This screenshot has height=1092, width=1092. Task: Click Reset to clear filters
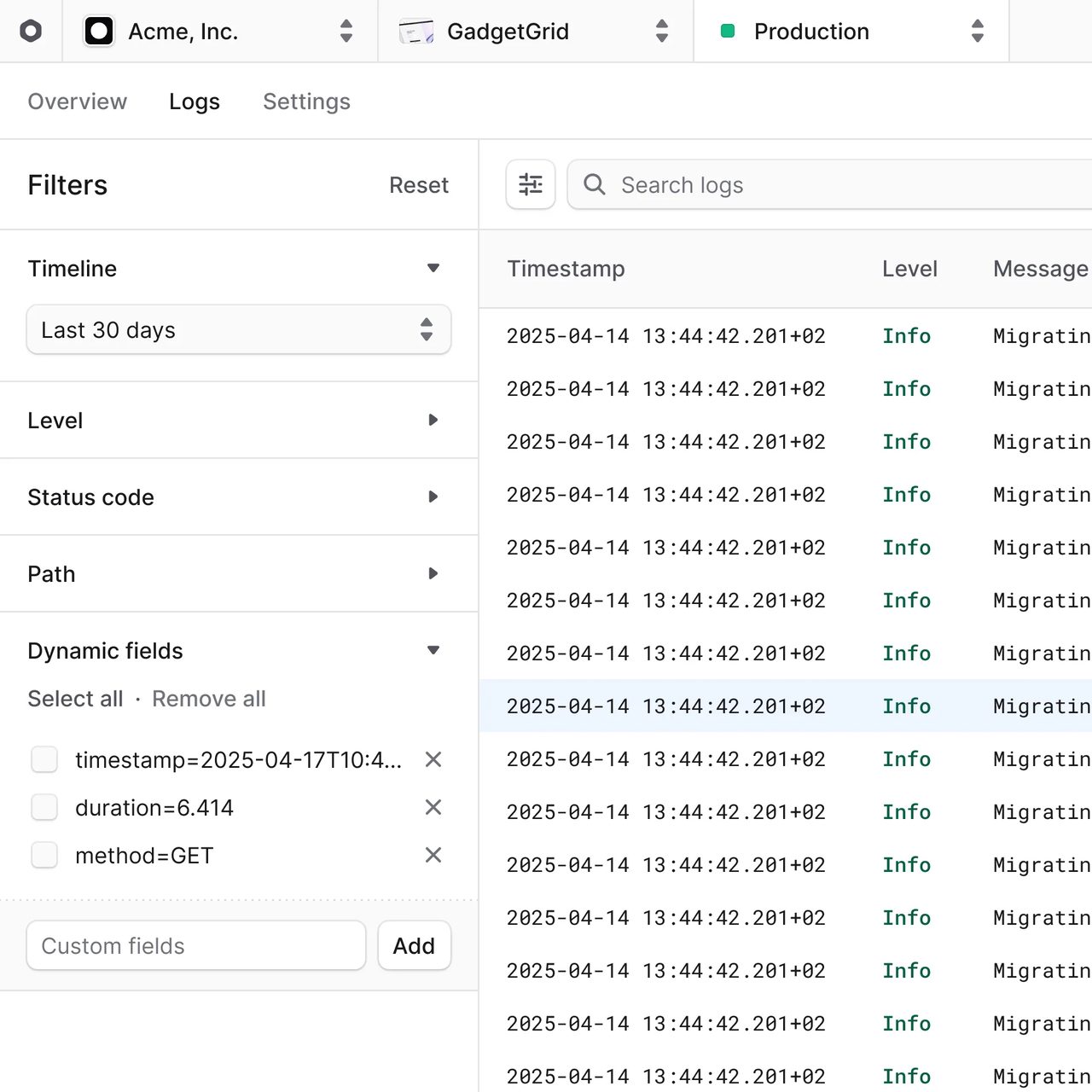[x=419, y=185]
